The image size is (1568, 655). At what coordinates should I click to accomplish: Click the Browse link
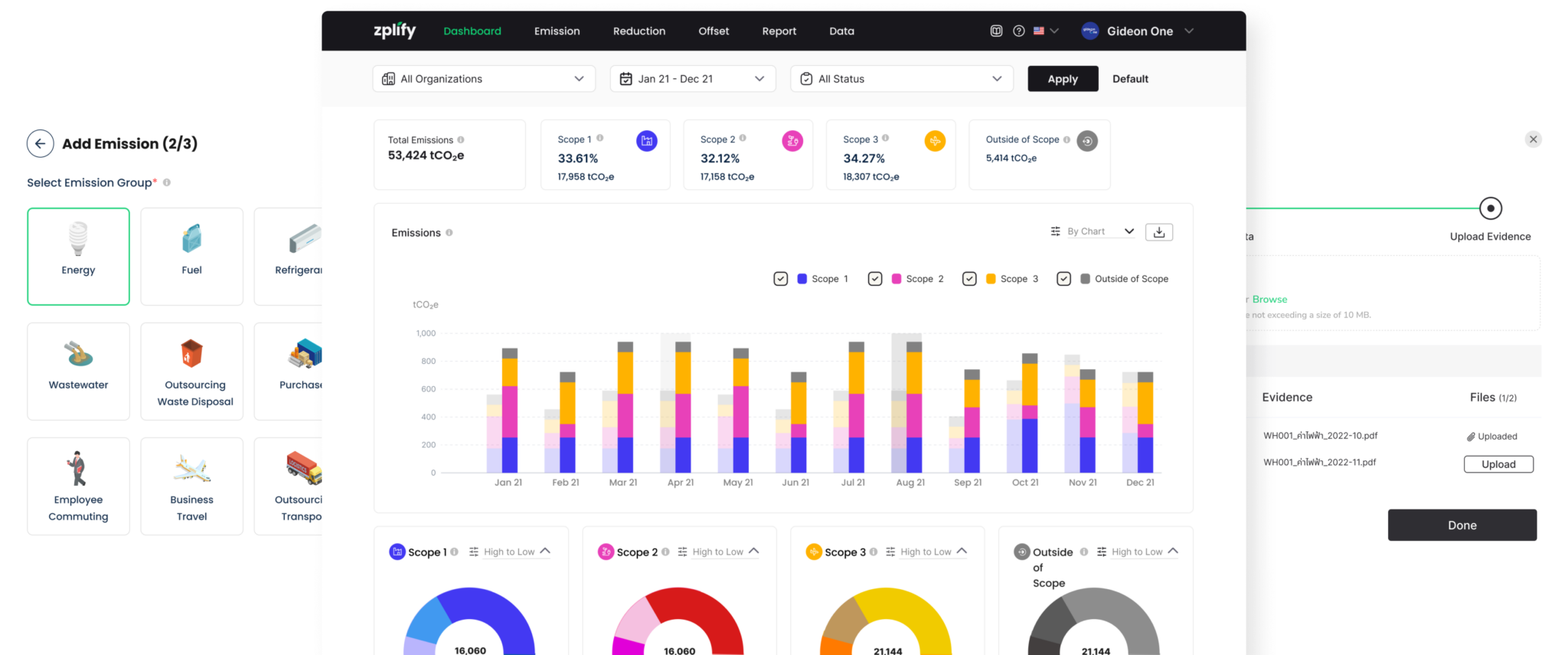tap(1269, 300)
